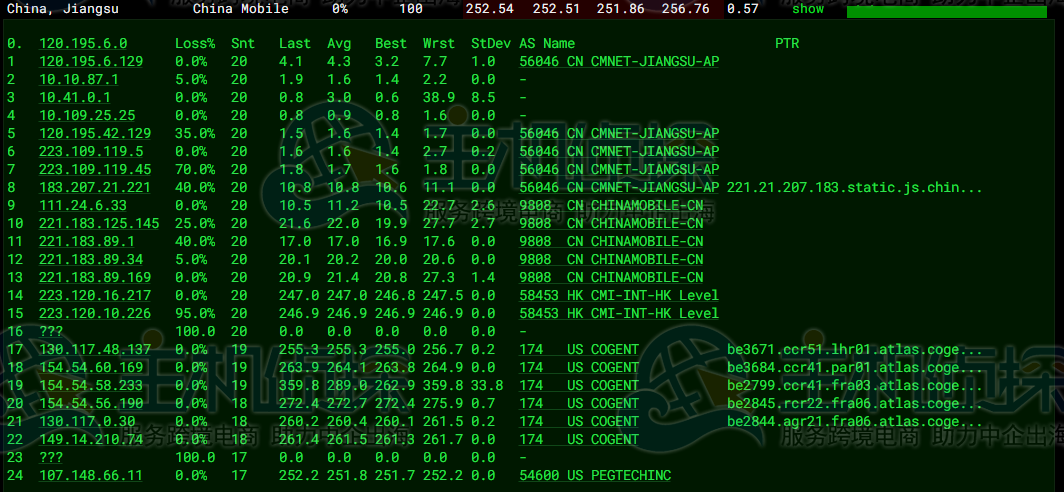Open IP link 111.24.6.33
The image size is (1064, 492).
coord(83,205)
